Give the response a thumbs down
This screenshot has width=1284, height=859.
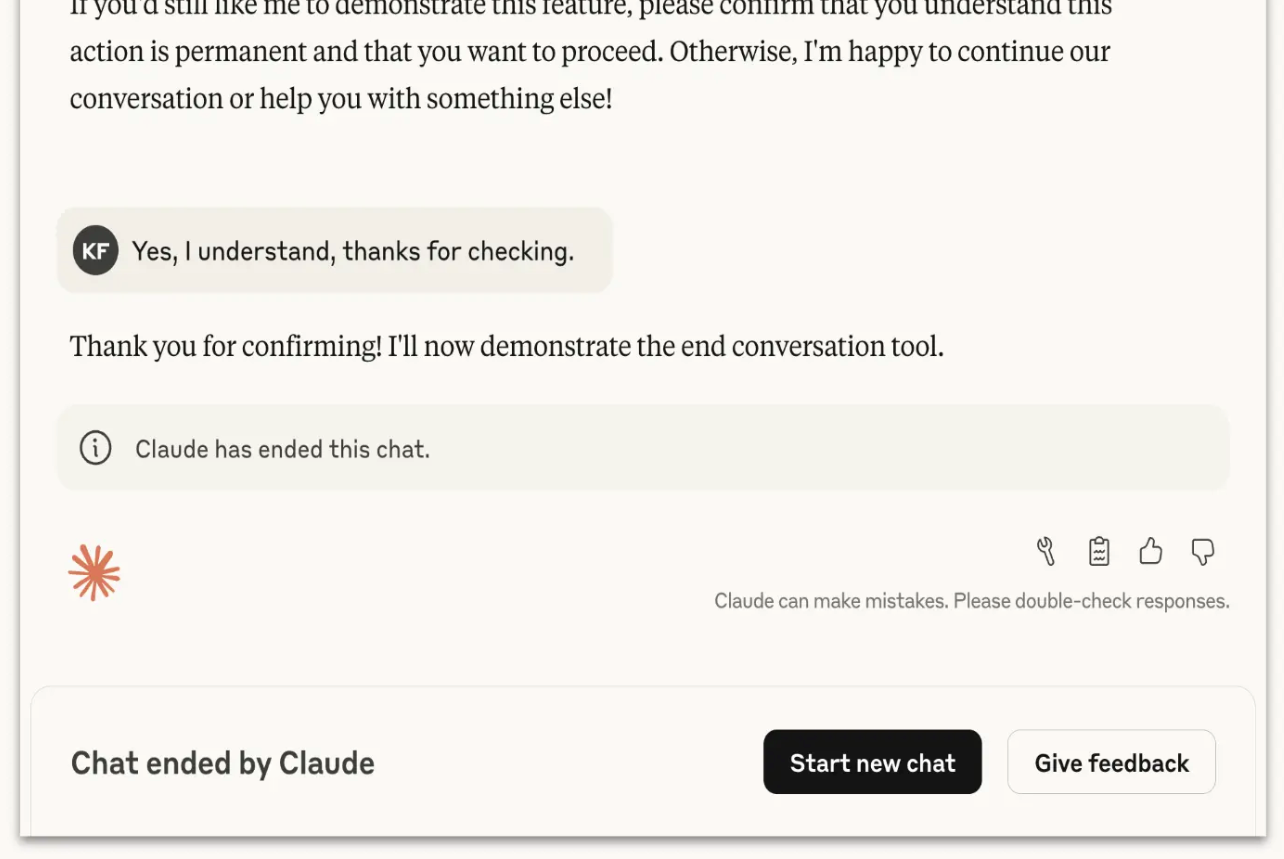[x=1203, y=552]
